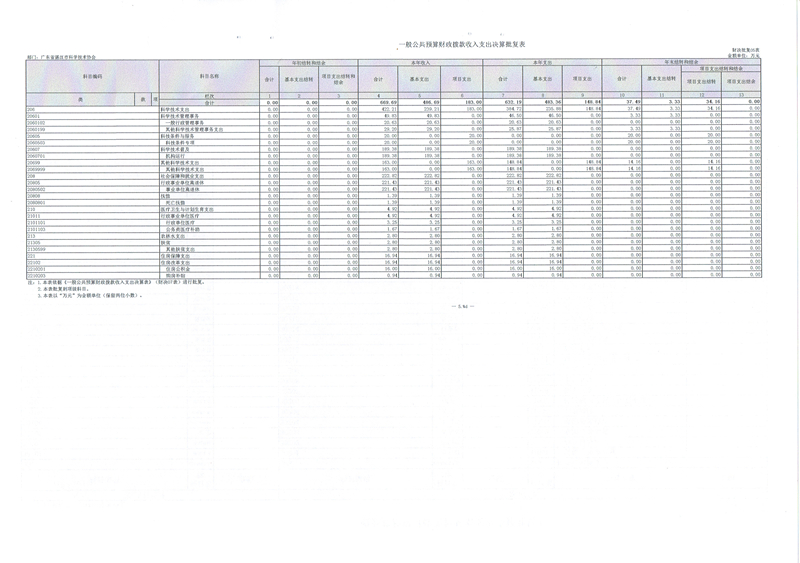
Task: Click the 37.49 total in column 10
Action: (x=621, y=102)
